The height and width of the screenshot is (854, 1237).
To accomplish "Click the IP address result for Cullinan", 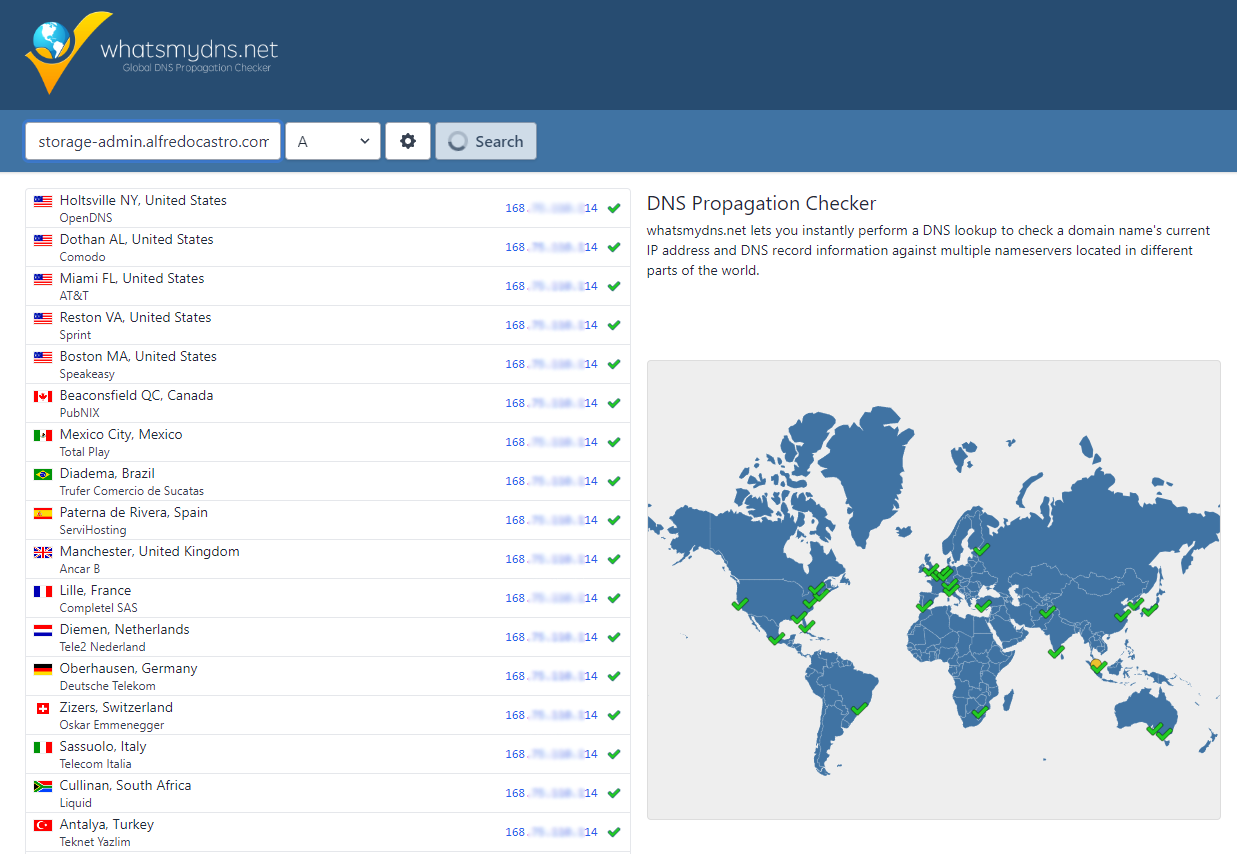I will (x=551, y=793).
